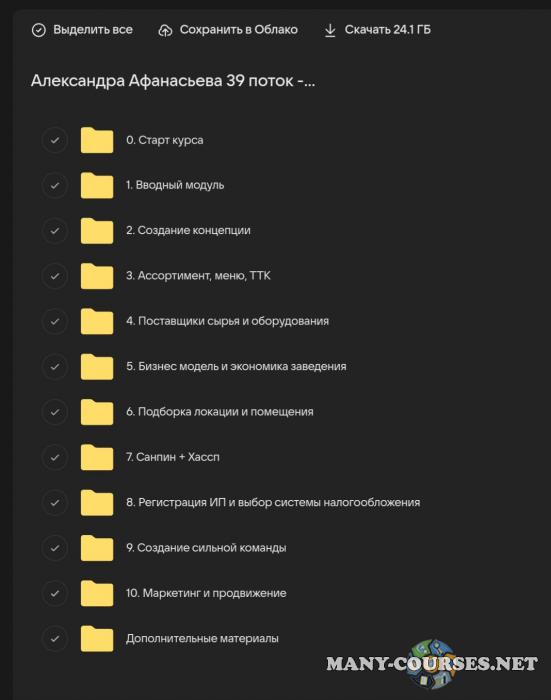The width and height of the screenshot is (551, 700).
Task: Click the download arrow icon
Action: 330,30
